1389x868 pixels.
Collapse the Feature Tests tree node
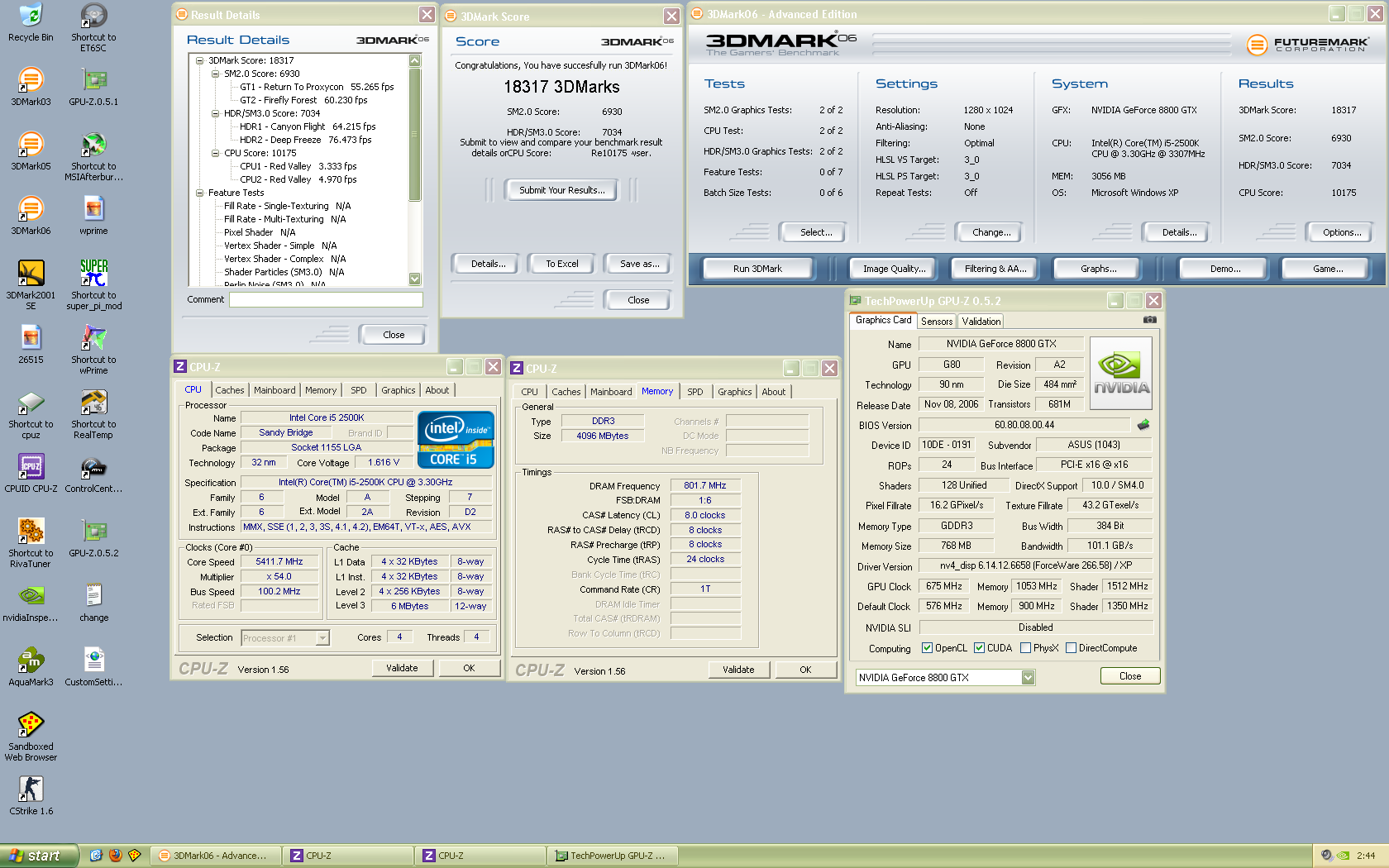pos(199,193)
